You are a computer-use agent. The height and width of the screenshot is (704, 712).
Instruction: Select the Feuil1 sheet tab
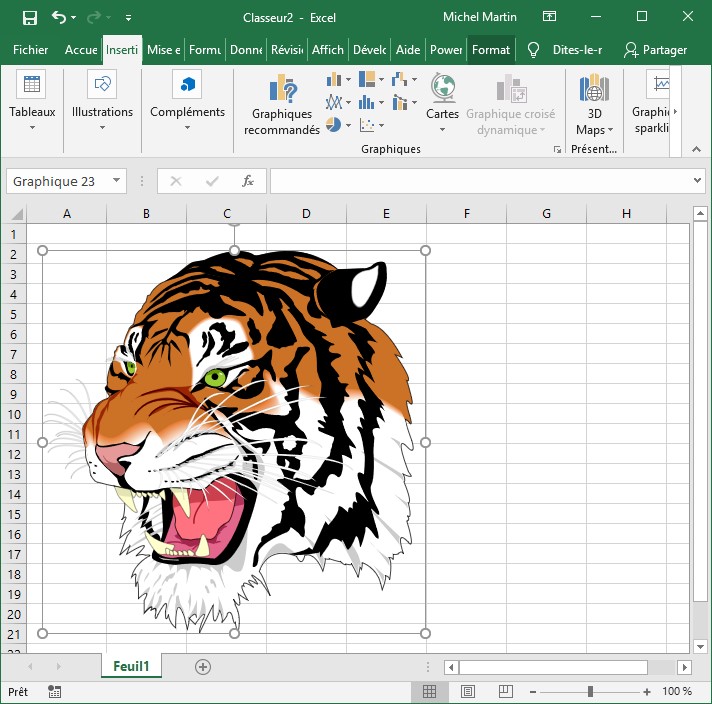click(x=131, y=667)
